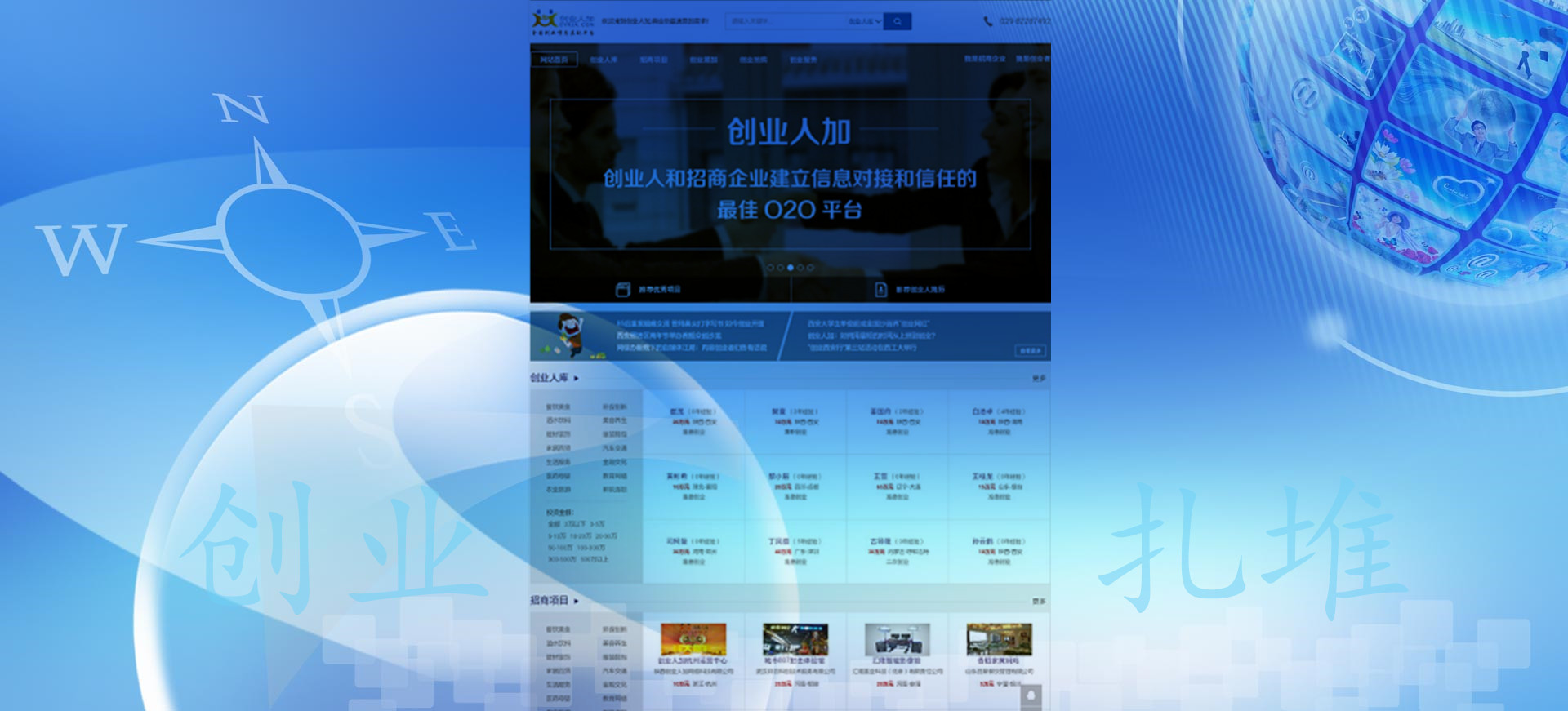Expand the 招商项目 section arrow
Screen dimensions: 1568x711
click(x=577, y=601)
